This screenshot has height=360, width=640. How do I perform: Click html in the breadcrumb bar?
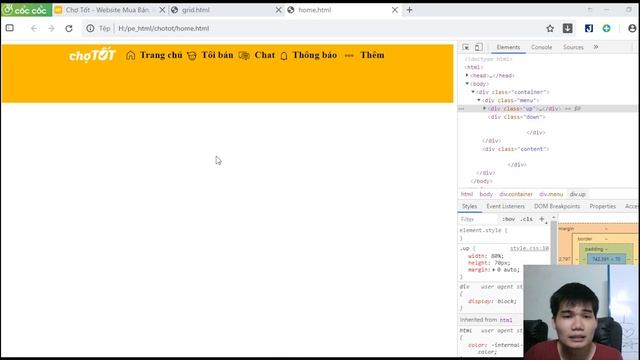467,194
